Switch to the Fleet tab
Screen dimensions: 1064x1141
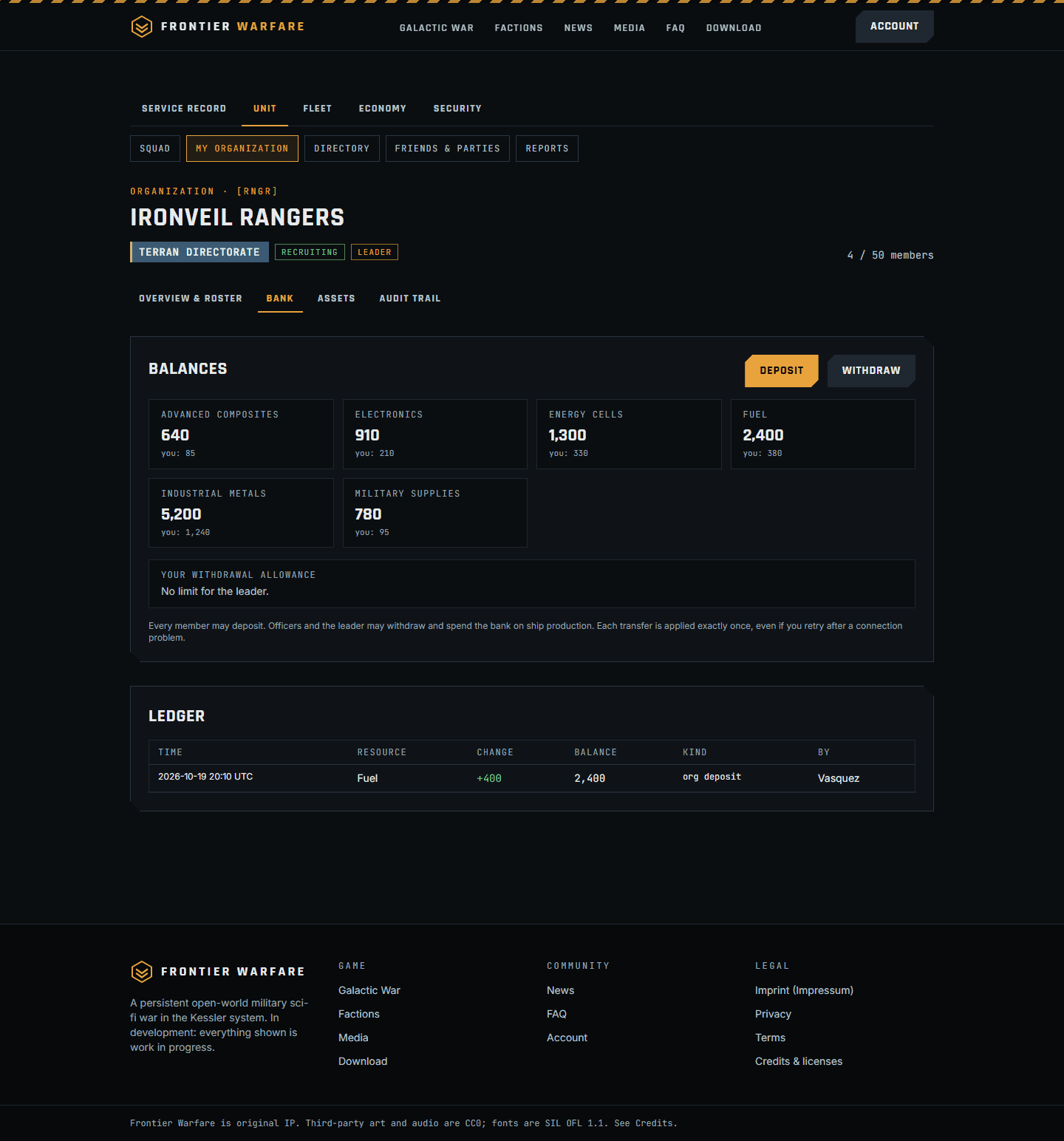tap(318, 109)
